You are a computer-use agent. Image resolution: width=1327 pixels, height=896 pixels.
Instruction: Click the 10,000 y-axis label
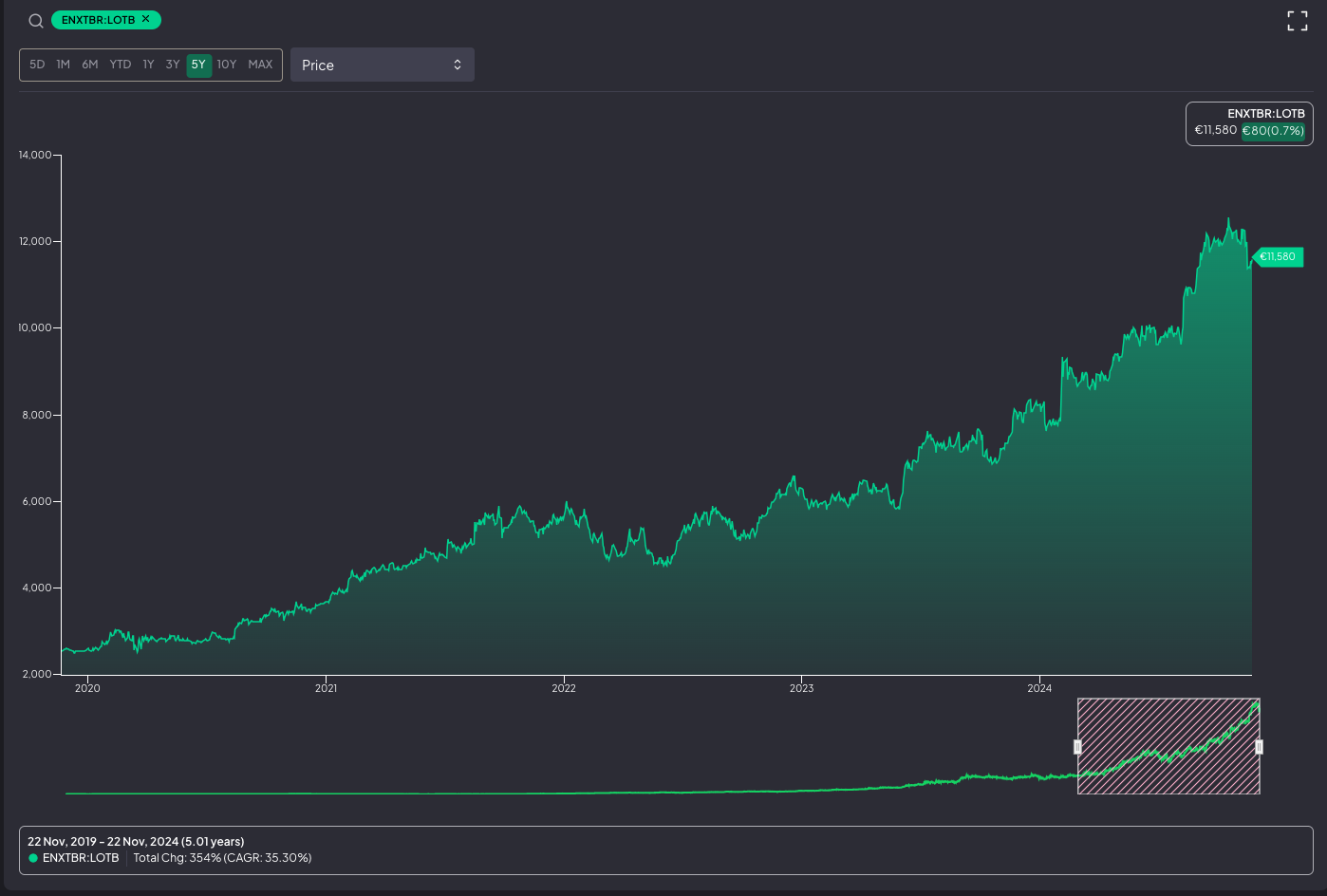[35, 327]
